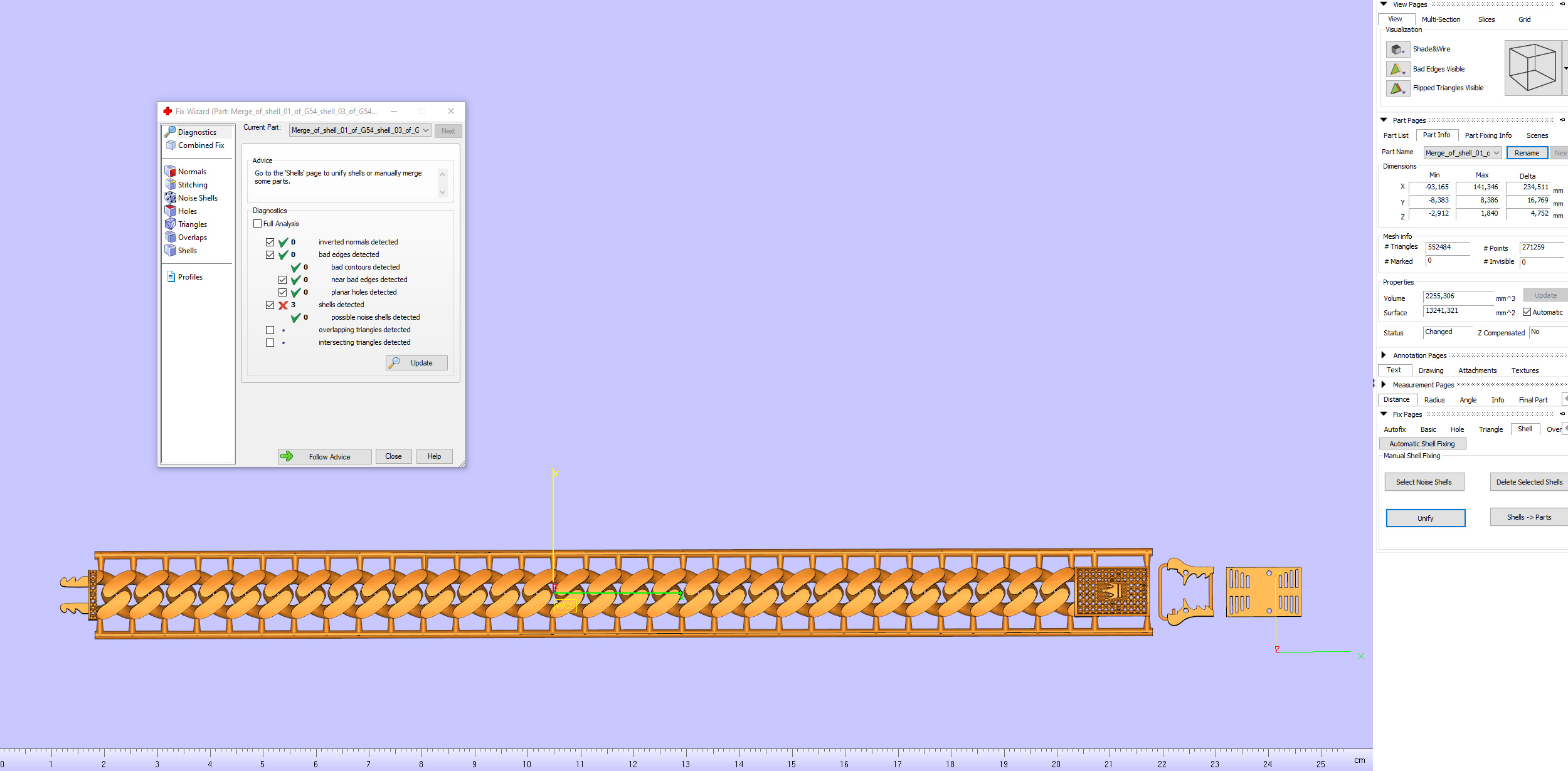Toggle the Bad Edges Visible icon

tap(1397, 69)
